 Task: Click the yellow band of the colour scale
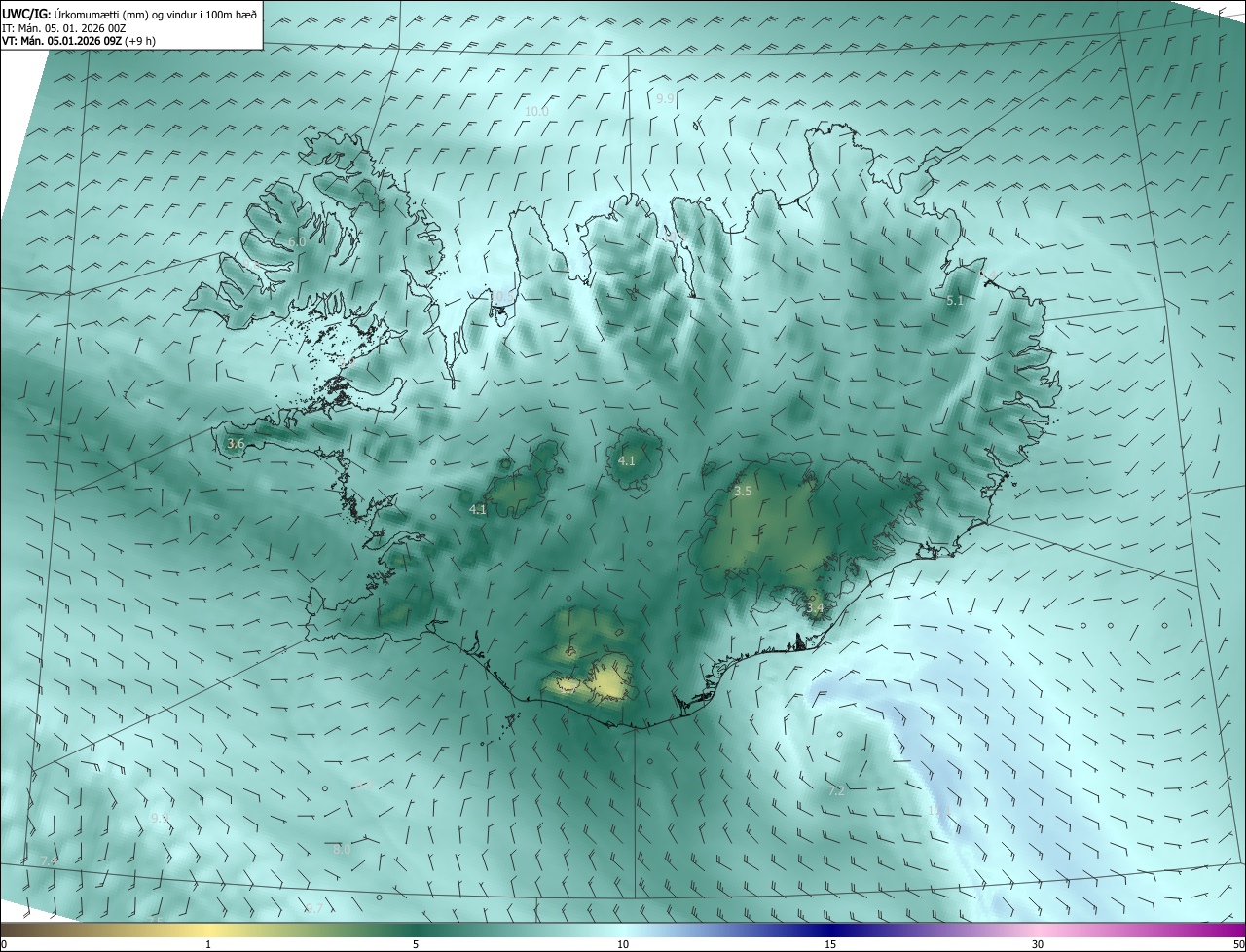pos(208,930)
